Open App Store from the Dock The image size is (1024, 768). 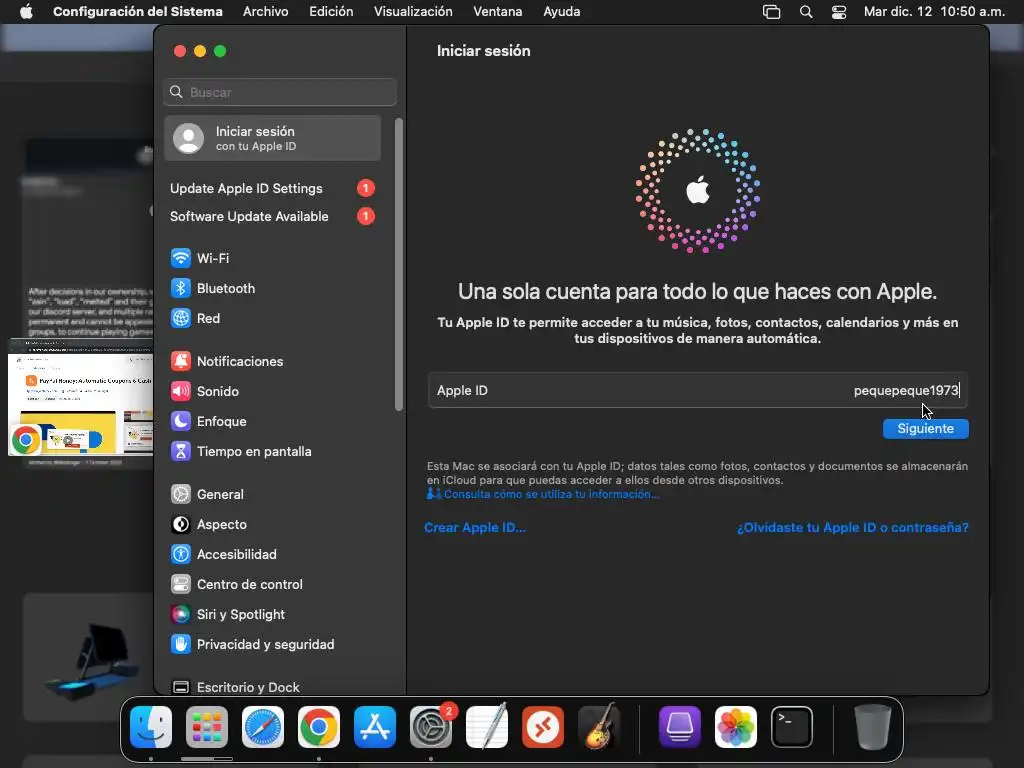point(375,727)
